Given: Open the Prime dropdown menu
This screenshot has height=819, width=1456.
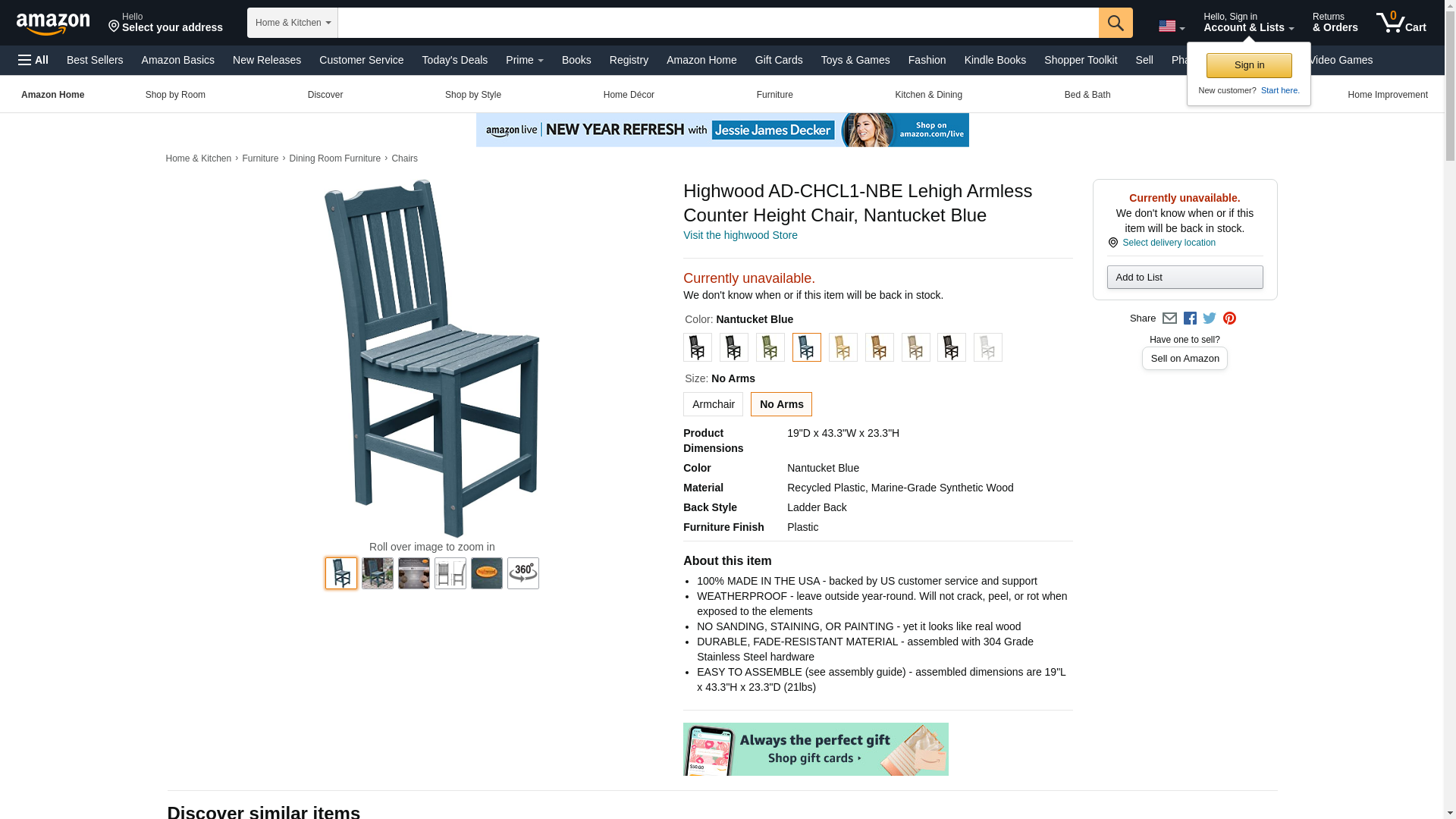Looking at the screenshot, I should point(524,60).
